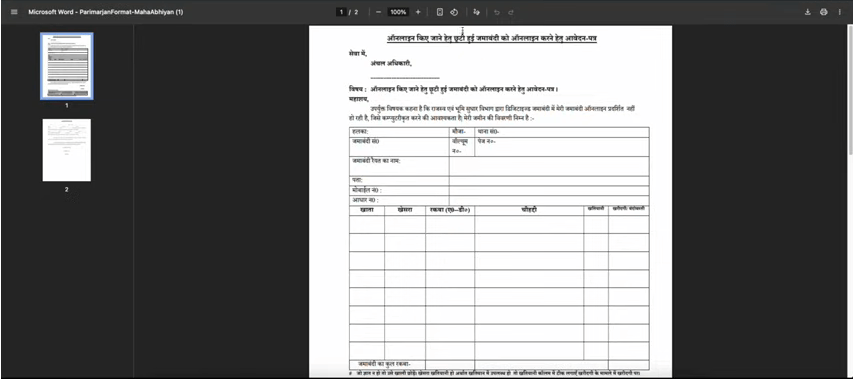Click the undo arrow icon
Screen dimensions: 853x379
pyautogui.click(x=497, y=12)
